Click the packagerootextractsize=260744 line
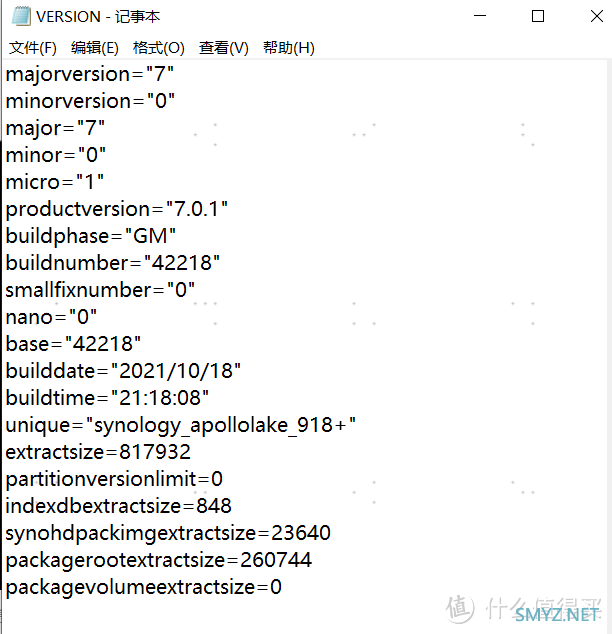Viewport: 612px width, 634px height. 158,560
